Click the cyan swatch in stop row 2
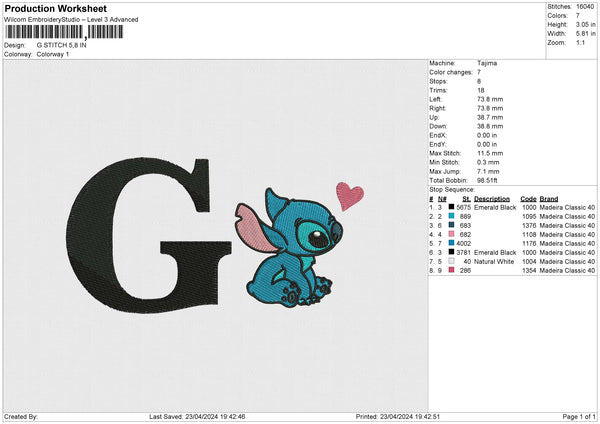Viewport: 600px width, 424px height. (452, 216)
